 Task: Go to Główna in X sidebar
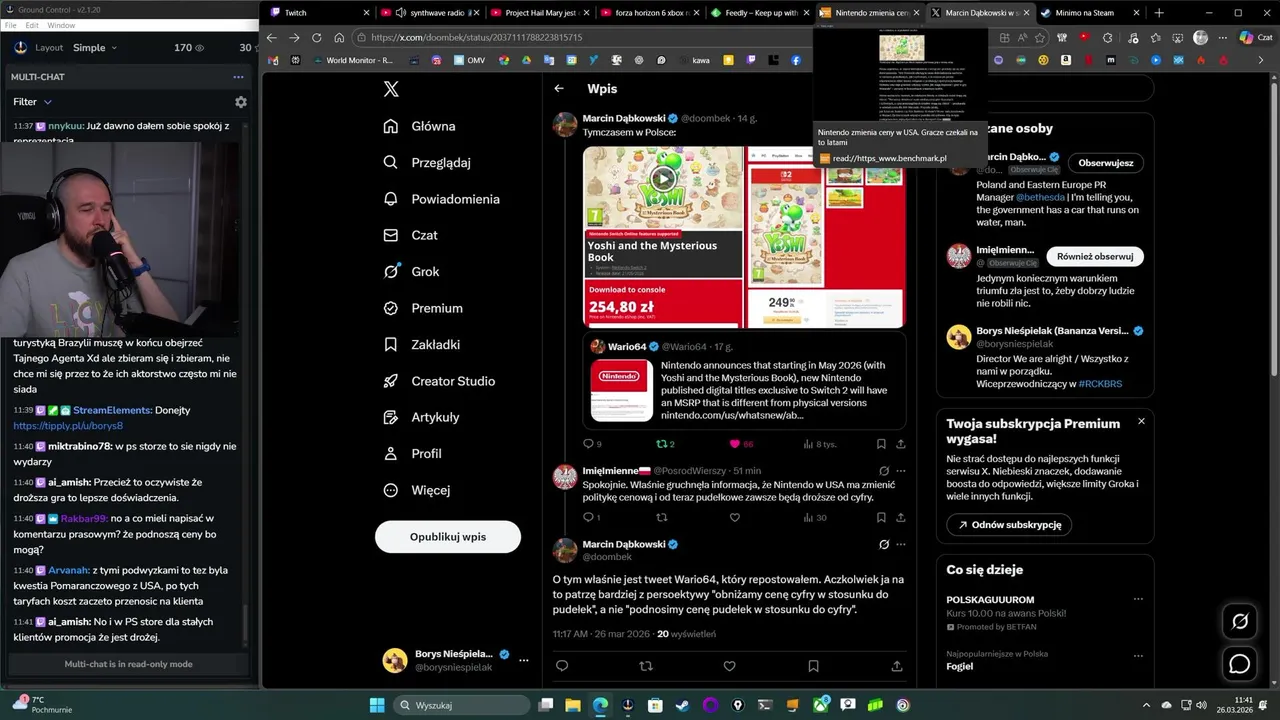pyautogui.click(x=419, y=126)
